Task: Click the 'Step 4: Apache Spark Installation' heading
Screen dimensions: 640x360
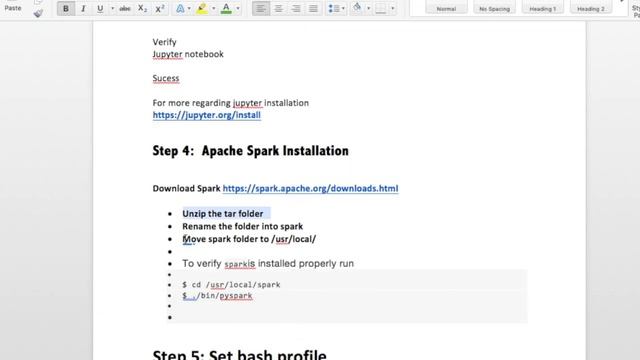Action: pos(251,151)
